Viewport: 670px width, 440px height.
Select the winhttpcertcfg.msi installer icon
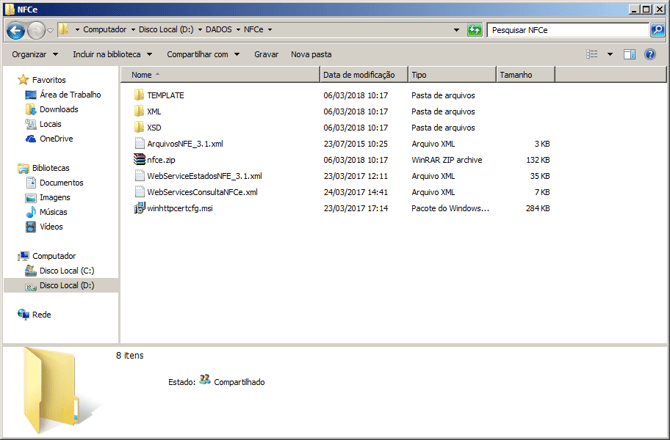point(139,208)
